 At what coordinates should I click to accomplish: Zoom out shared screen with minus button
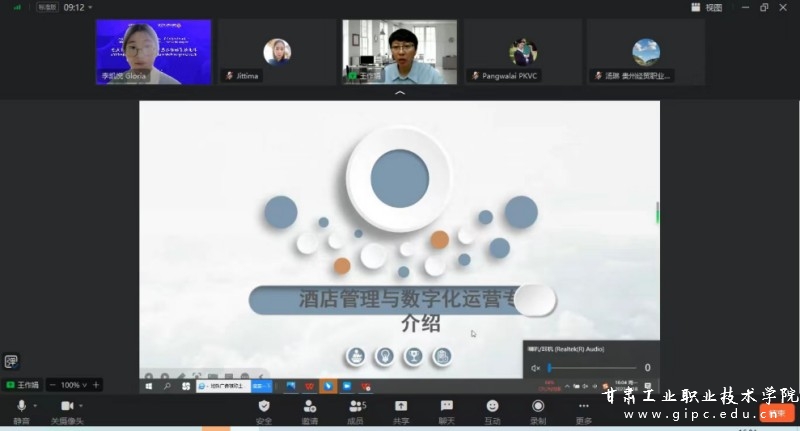coord(52,385)
